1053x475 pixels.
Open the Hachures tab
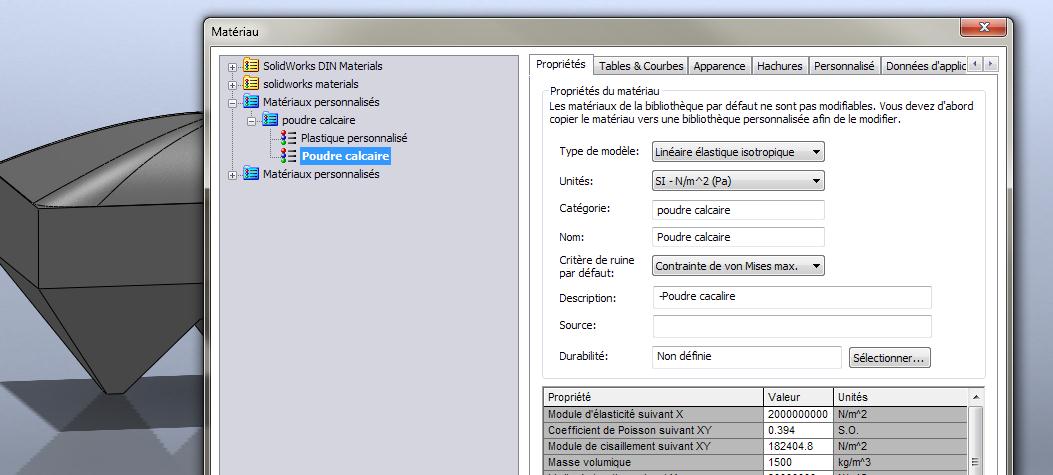coord(780,66)
